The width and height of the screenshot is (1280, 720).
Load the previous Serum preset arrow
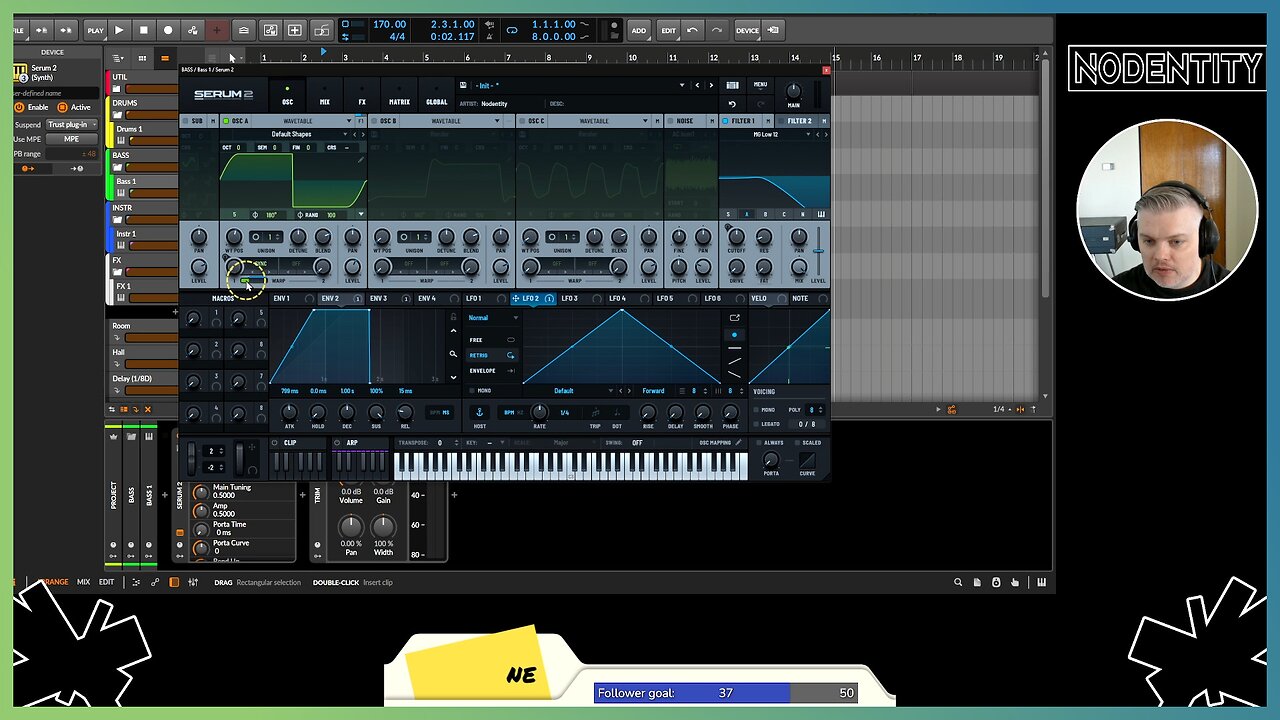click(x=697, y=85)
